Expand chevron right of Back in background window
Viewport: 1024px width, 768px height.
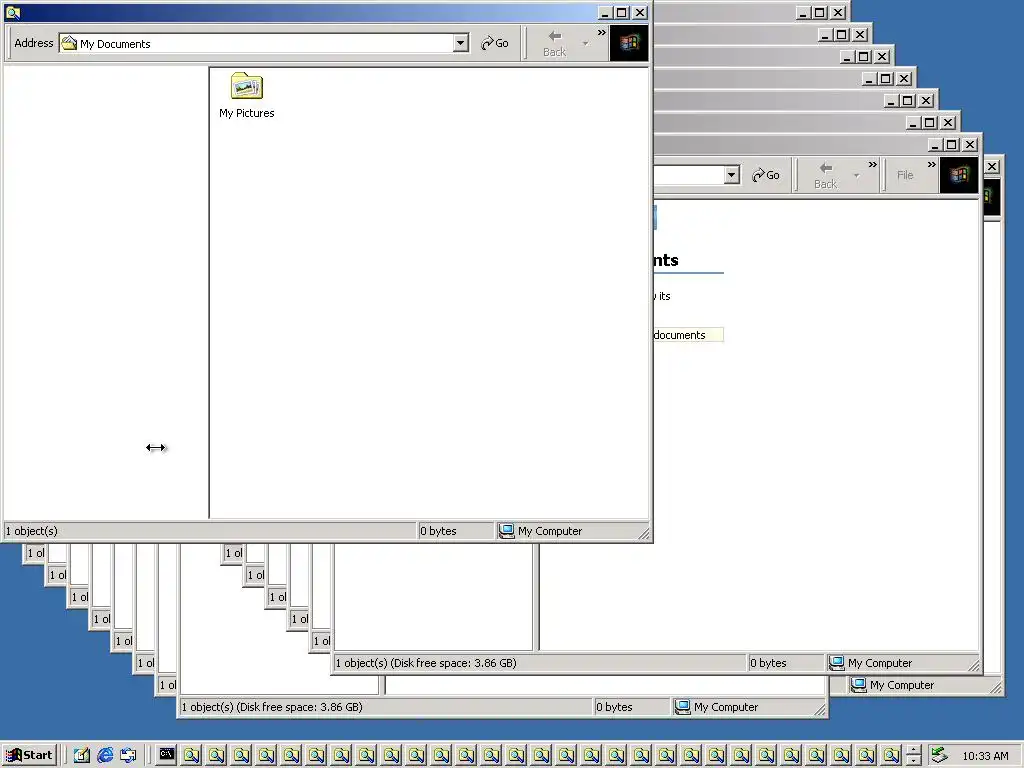click(x=872, y=165)
